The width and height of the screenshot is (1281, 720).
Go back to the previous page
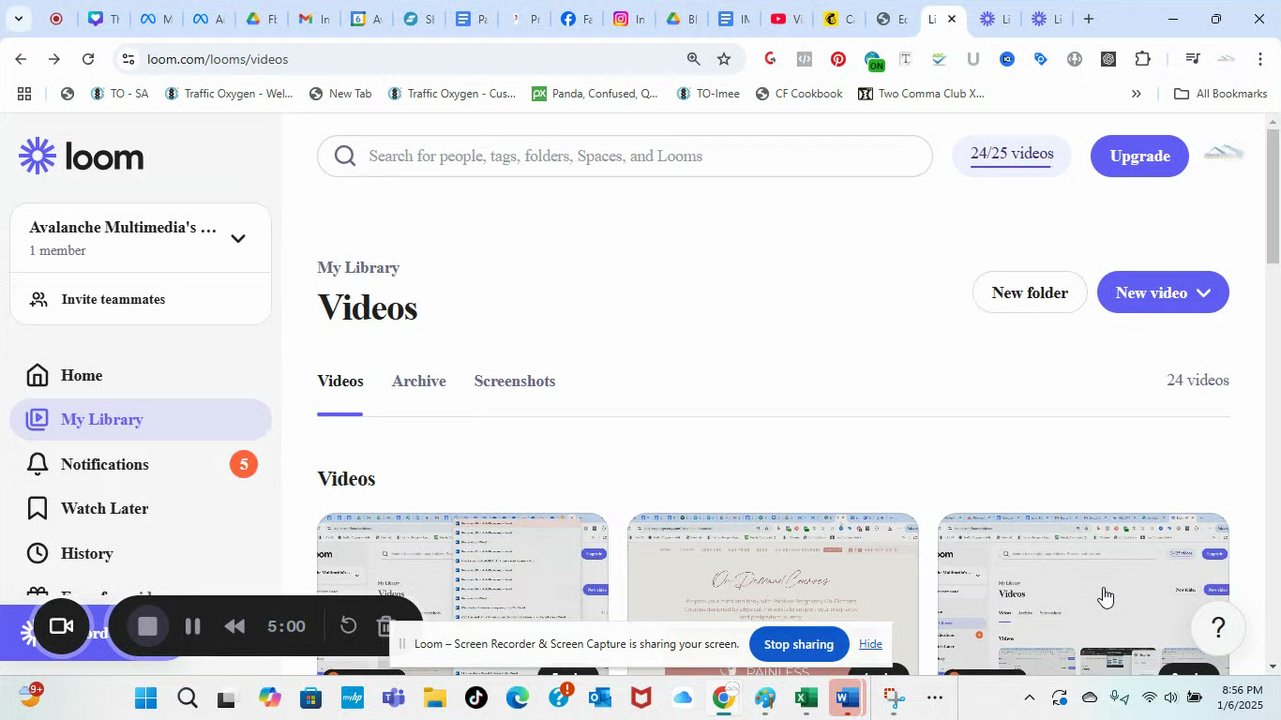[21, 59]
